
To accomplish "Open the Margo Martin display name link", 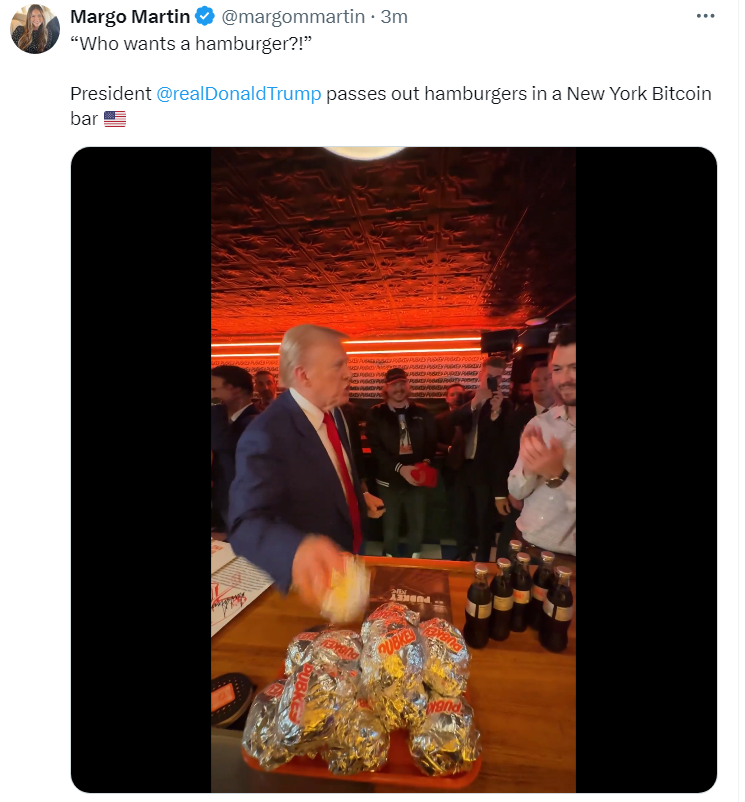I will [130, 16].
